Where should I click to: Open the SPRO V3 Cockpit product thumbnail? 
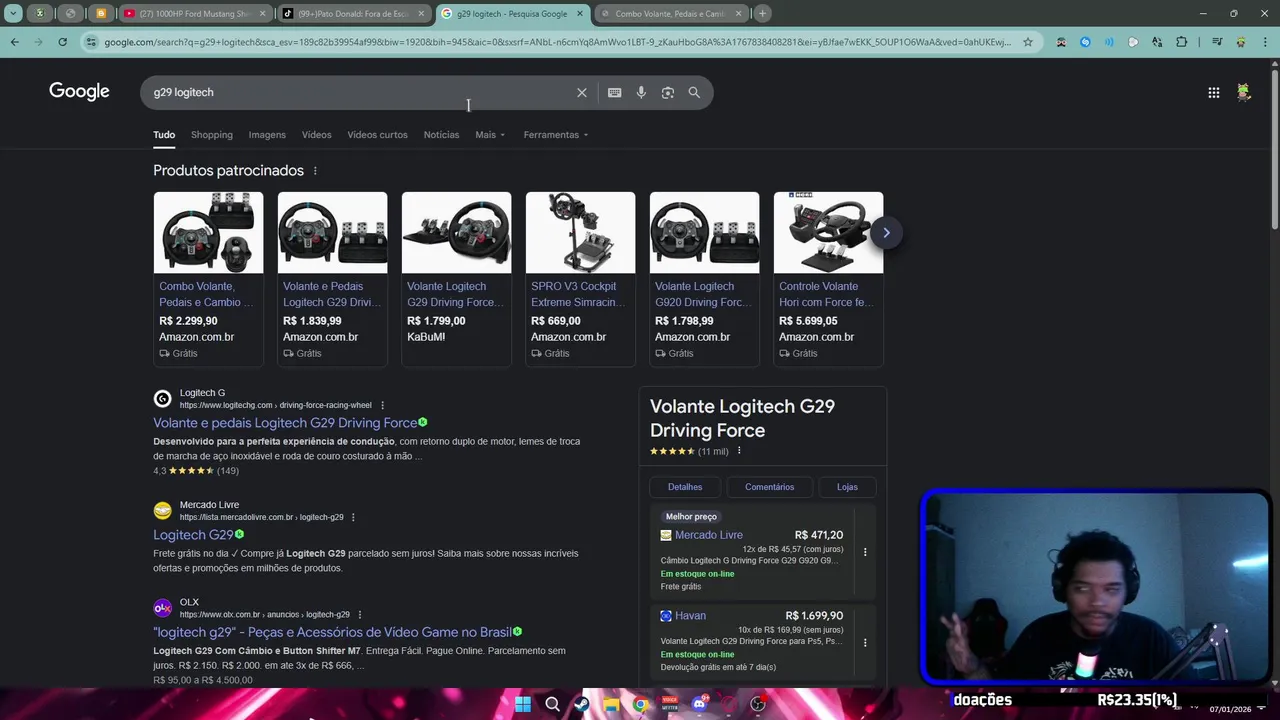[580, 233]
